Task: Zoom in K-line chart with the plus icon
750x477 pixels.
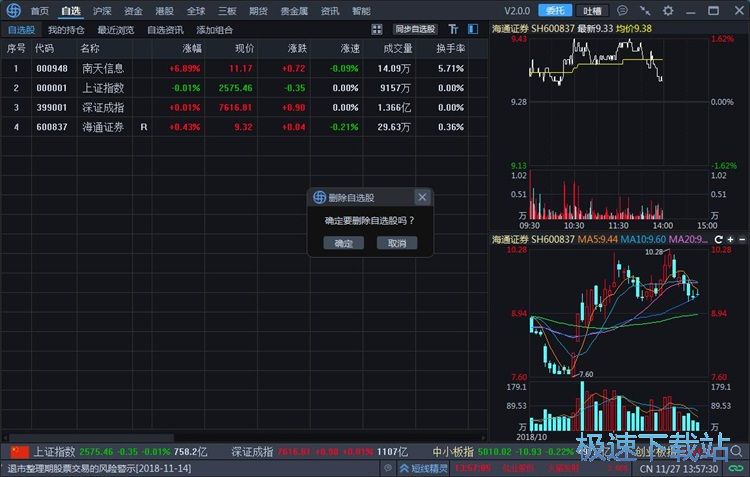Action: [x=730, y=239]
